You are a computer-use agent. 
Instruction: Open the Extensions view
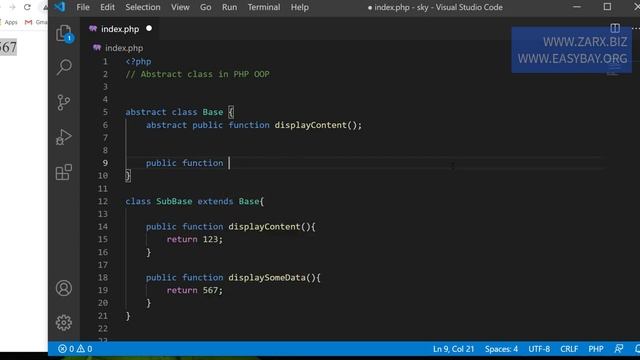64,172
